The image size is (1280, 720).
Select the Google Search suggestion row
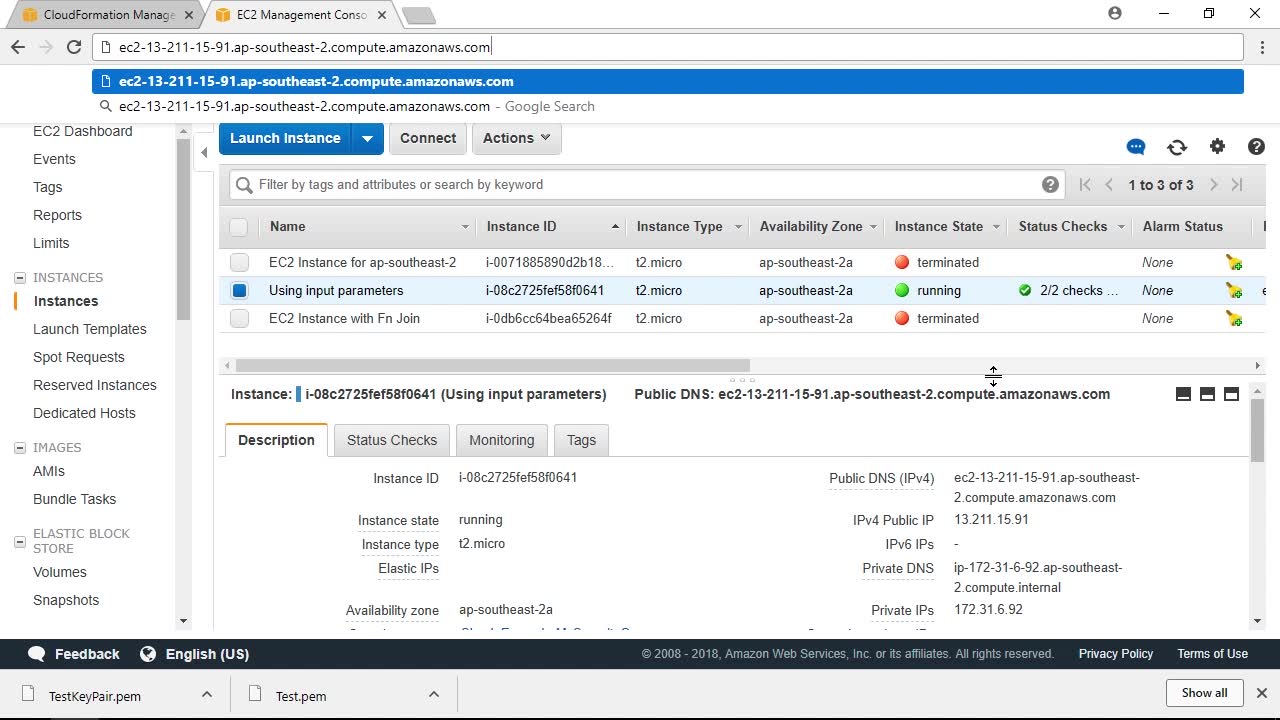point(668,106)
